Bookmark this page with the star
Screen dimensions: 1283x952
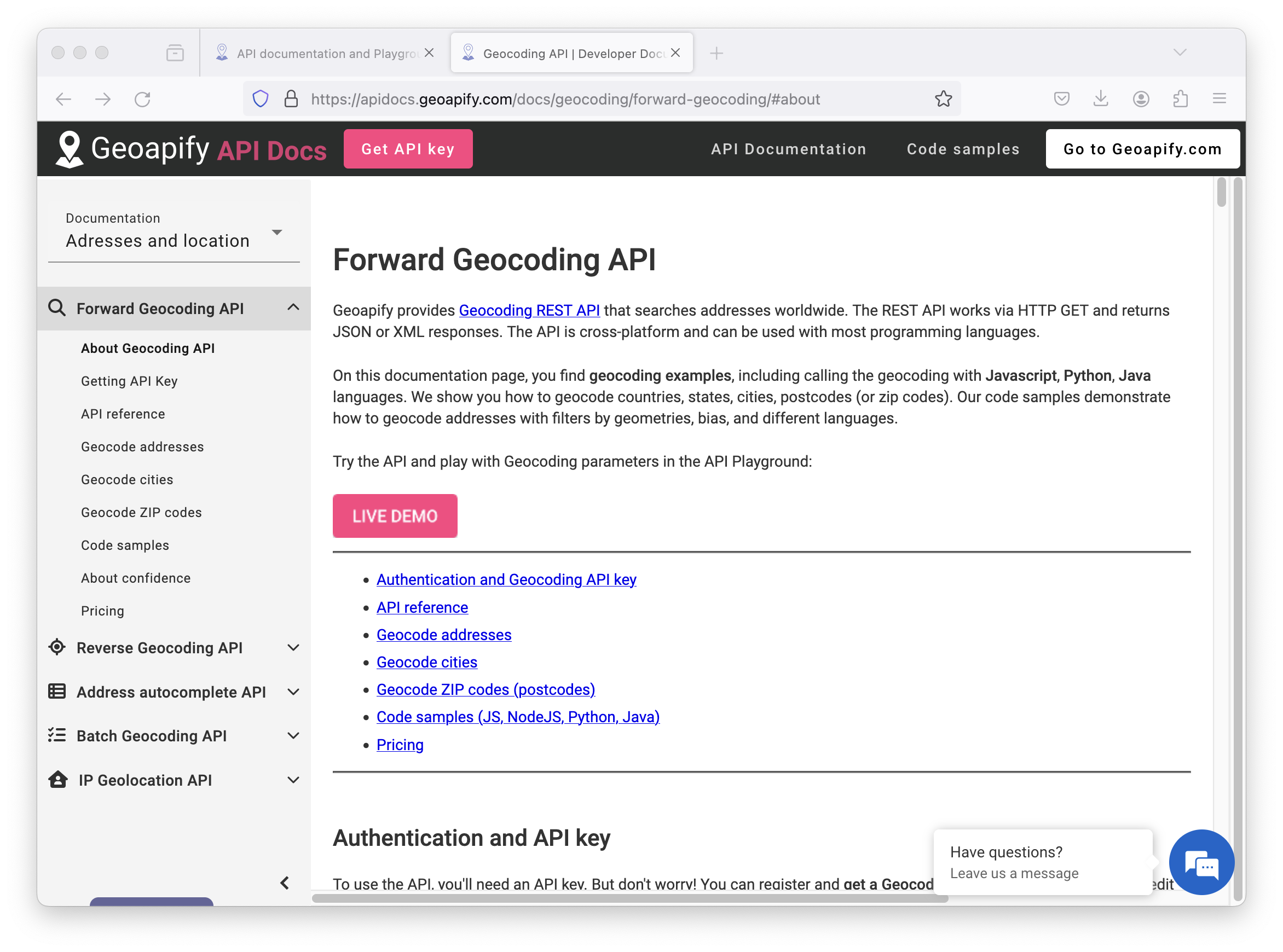point(944,99)
